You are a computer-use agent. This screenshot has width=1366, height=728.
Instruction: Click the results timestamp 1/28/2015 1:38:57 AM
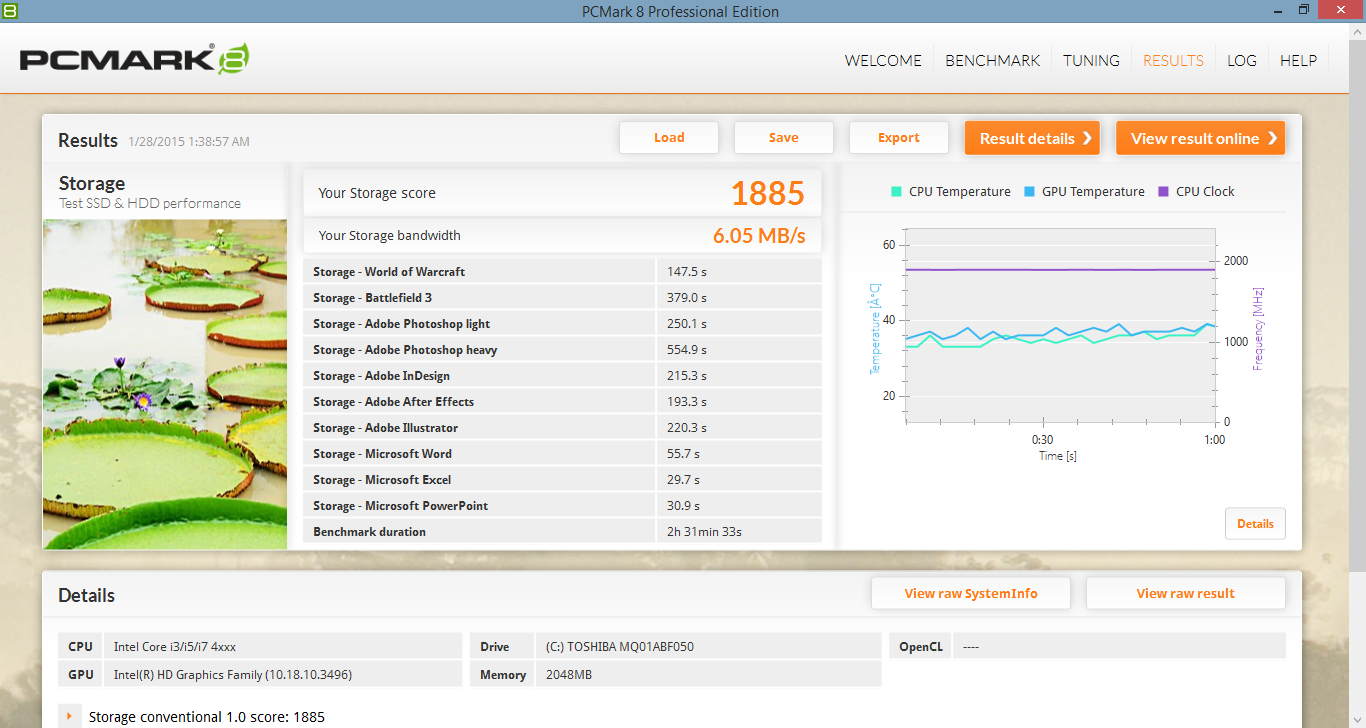189,141
